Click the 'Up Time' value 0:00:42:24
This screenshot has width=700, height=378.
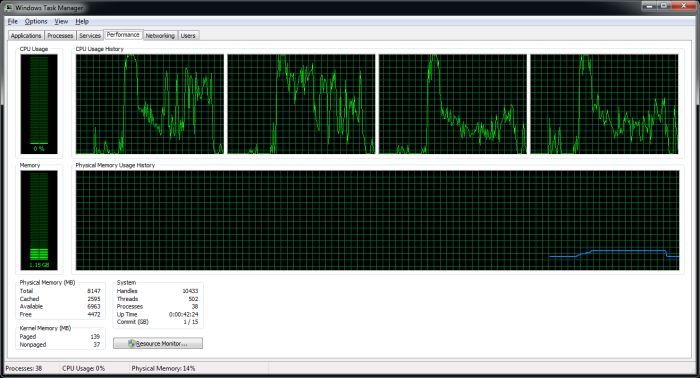tap(183, 315)
